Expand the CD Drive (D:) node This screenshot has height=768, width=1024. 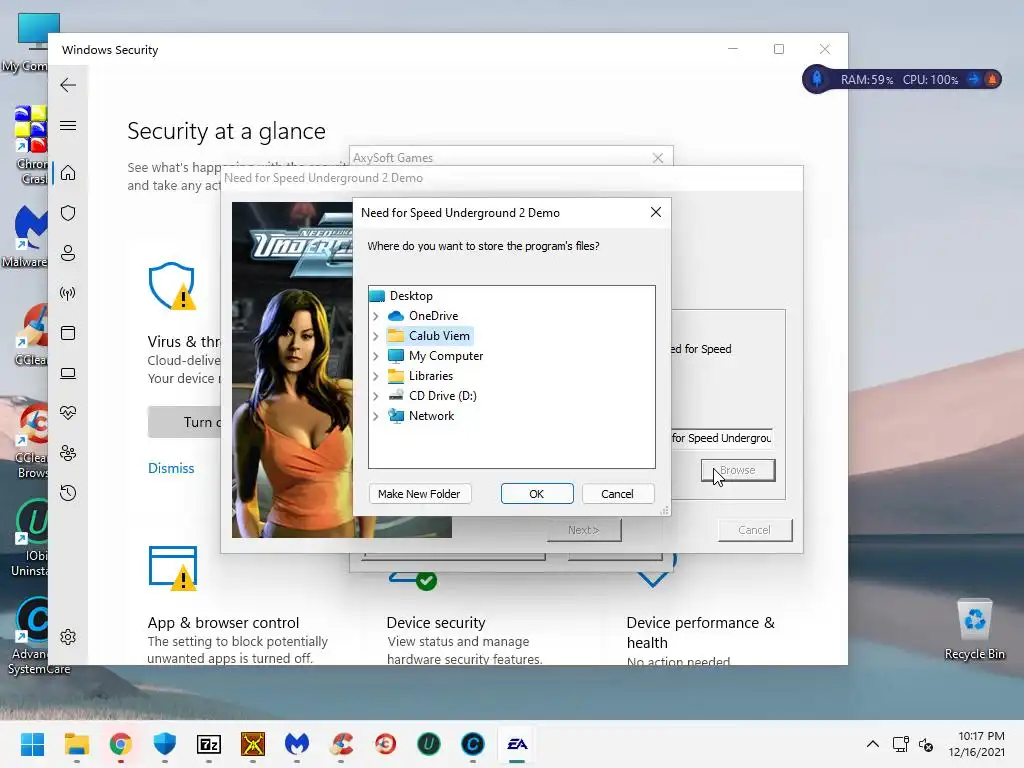click(376, 396)
